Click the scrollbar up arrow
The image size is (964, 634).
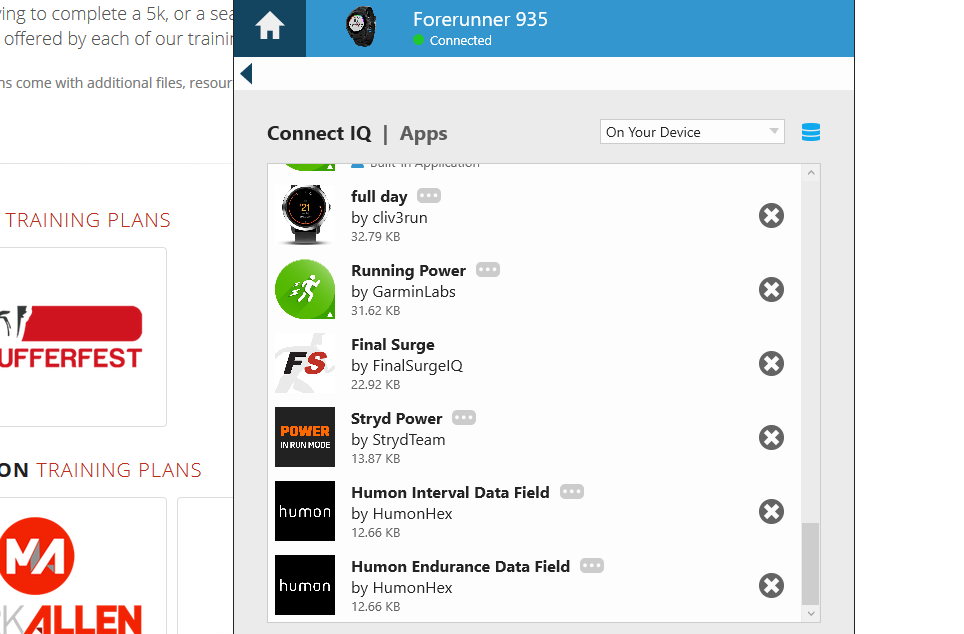pyautogui.click(x=811, y=173)
